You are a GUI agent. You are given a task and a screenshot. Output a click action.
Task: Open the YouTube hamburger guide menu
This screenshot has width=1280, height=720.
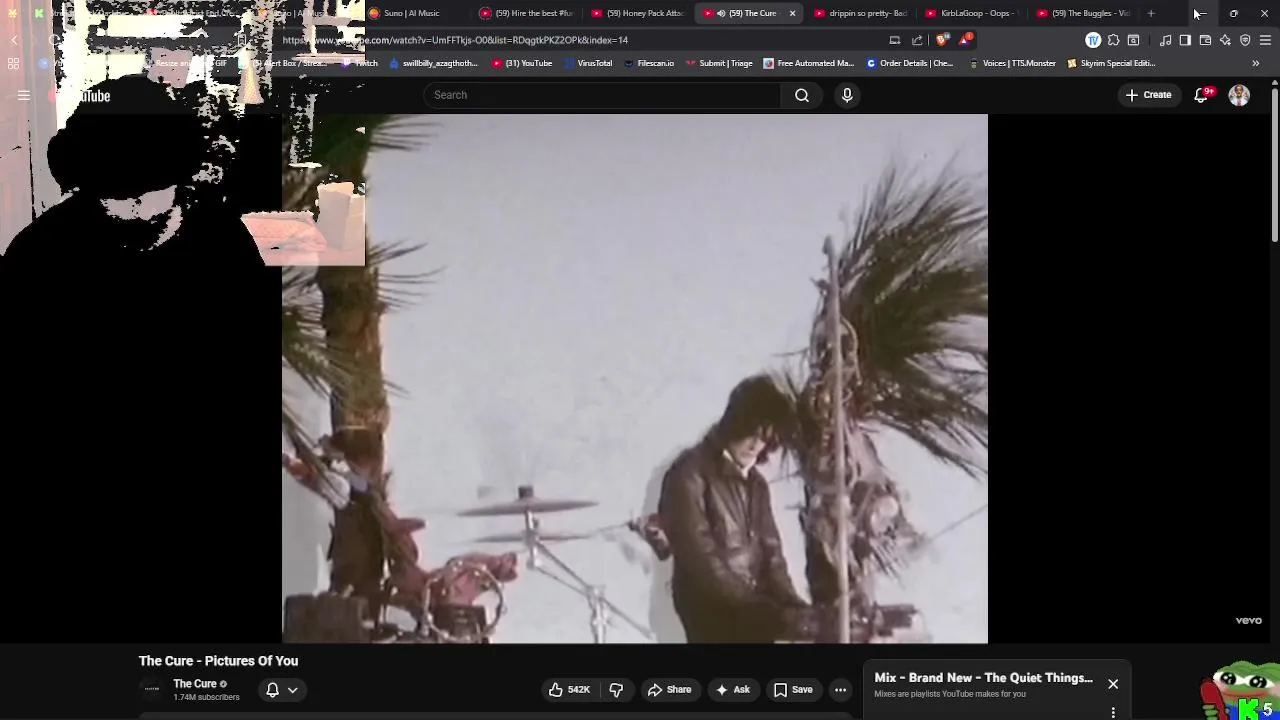coord(24,96)
